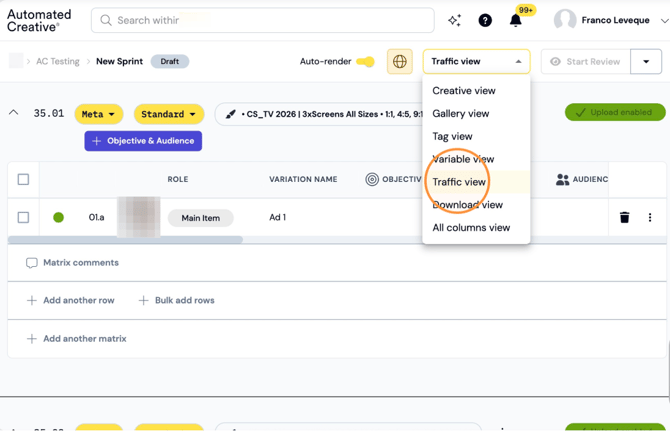Click the Start Review button
The image size is (670, 431).
(x=586, y=62)
